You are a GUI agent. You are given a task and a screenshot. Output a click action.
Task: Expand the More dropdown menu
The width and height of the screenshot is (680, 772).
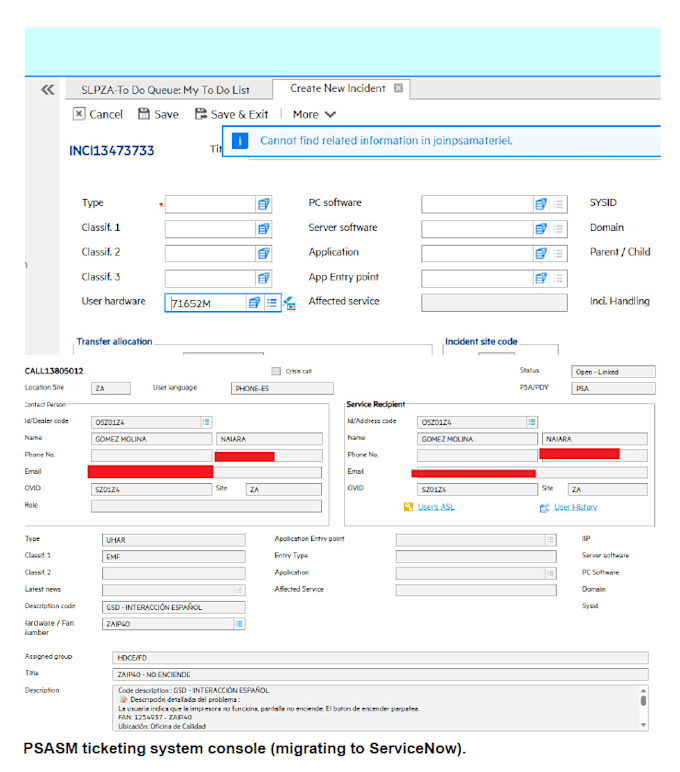pos(314,114)
